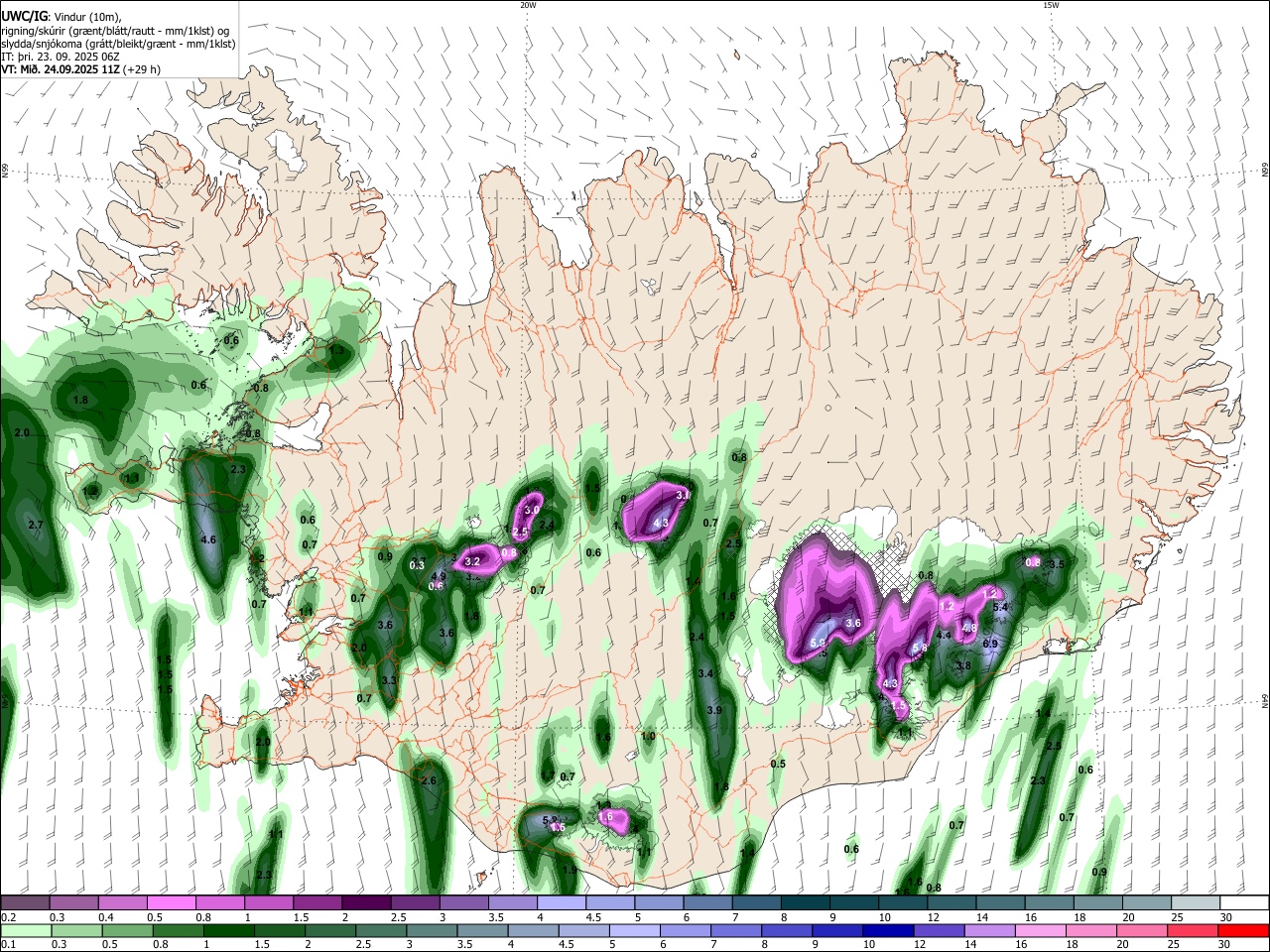Image resolution: width=1270 pixels, height=952 pixels.
Task: Click the darkest purple 2 snow legend swatch
Action: tap(366, 902)
